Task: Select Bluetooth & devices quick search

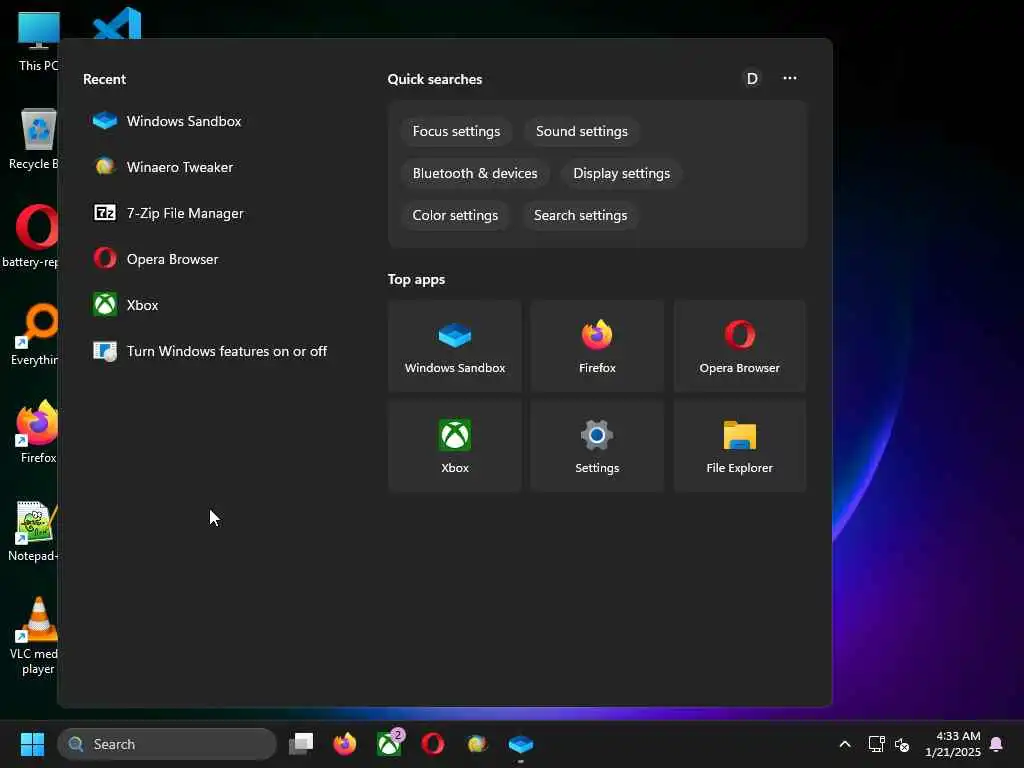Action: pos(475,173)
